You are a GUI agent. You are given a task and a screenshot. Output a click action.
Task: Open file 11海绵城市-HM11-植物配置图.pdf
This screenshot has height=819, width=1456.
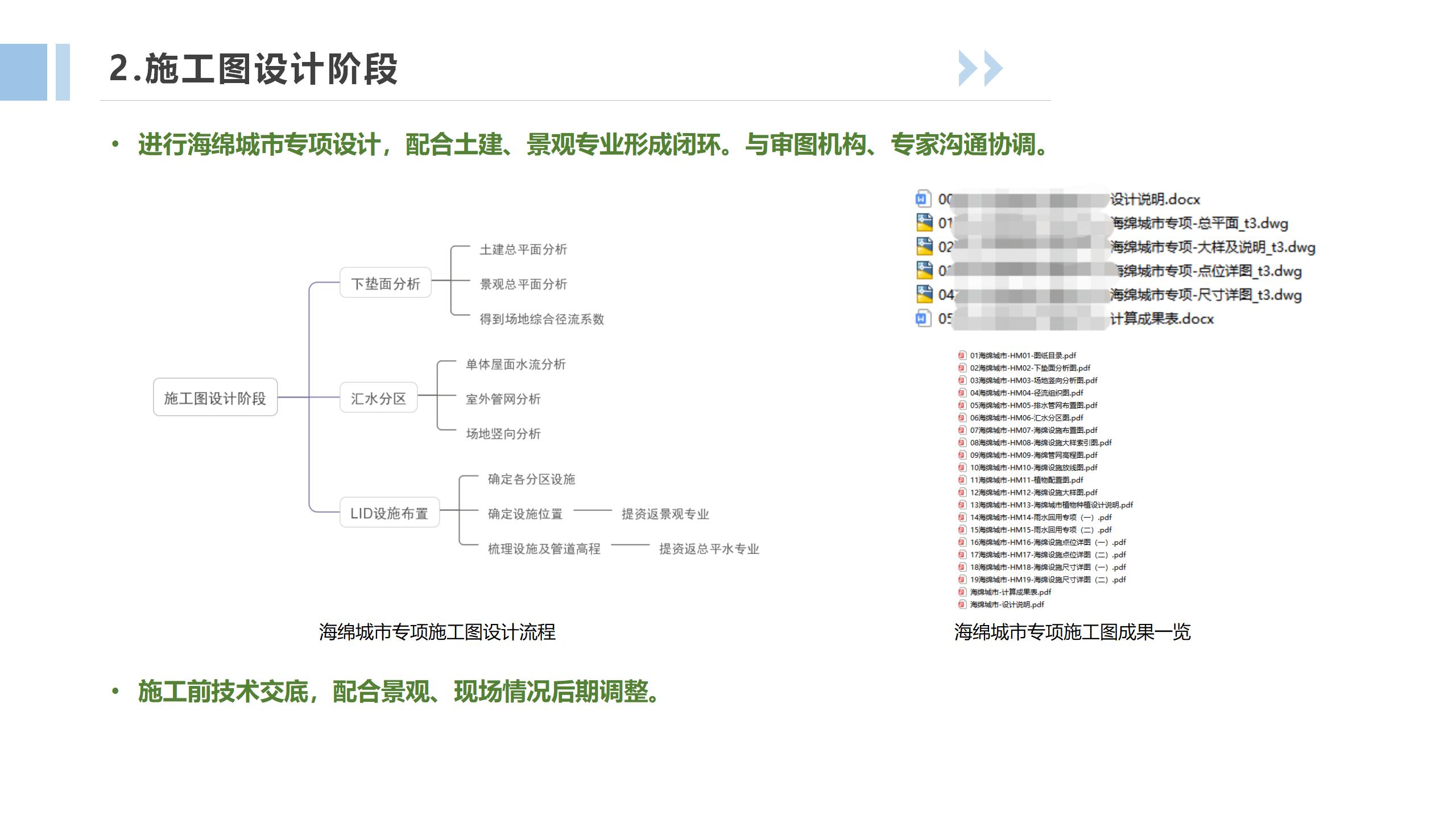pyautogui.click(x=1026, y=480)
